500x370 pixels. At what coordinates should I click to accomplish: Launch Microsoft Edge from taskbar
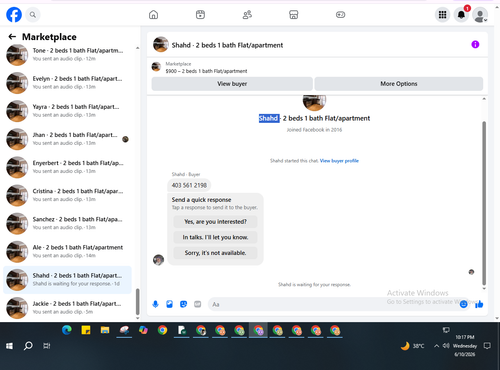(67, 330)
